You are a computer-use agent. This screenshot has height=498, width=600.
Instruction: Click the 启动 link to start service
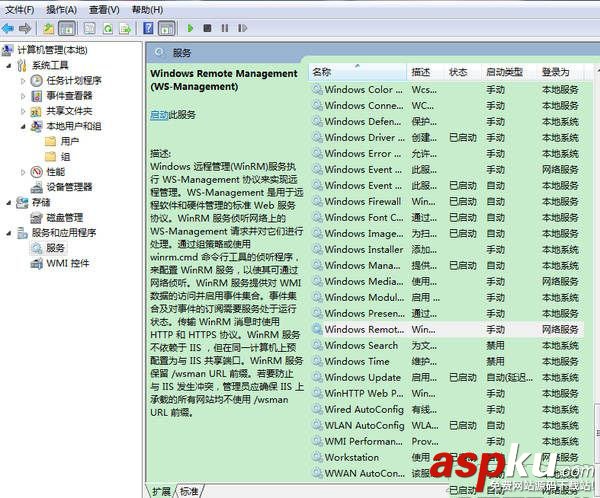click(159, 114)
